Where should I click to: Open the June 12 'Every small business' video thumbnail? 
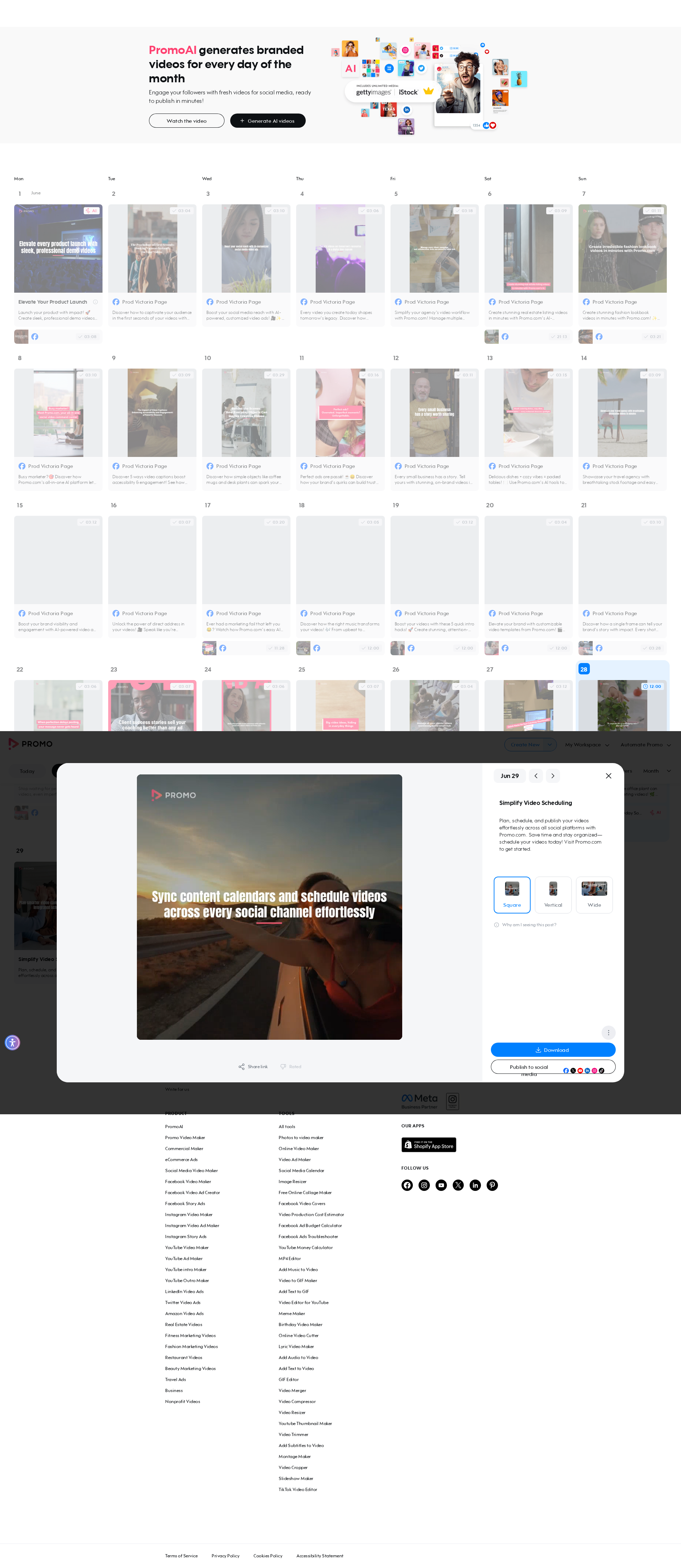point(434,413)
